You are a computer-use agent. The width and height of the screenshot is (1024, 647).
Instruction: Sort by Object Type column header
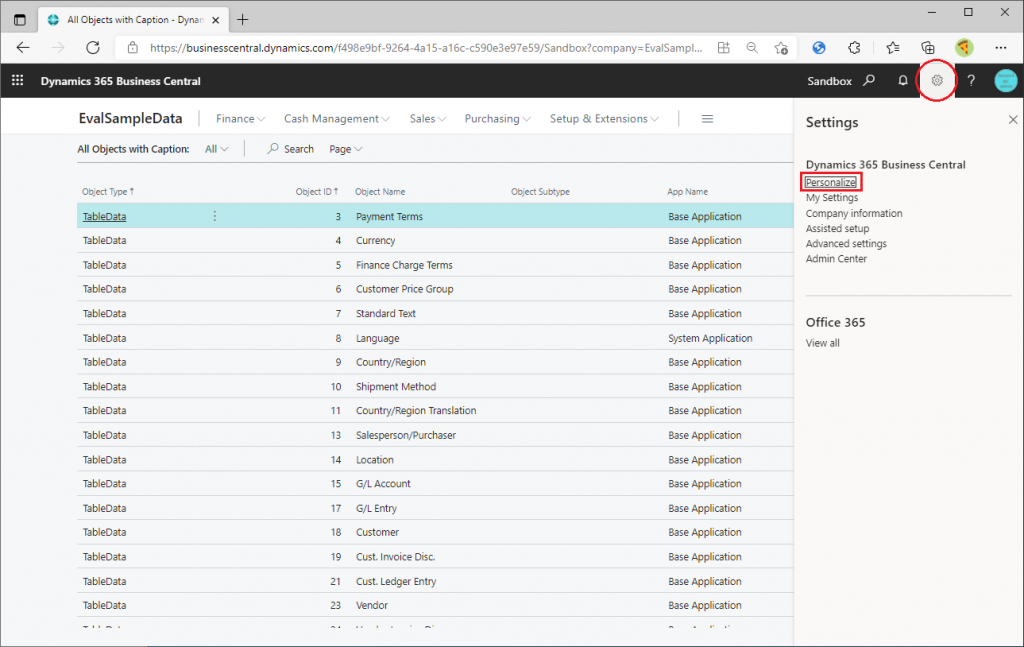(108, 191)
